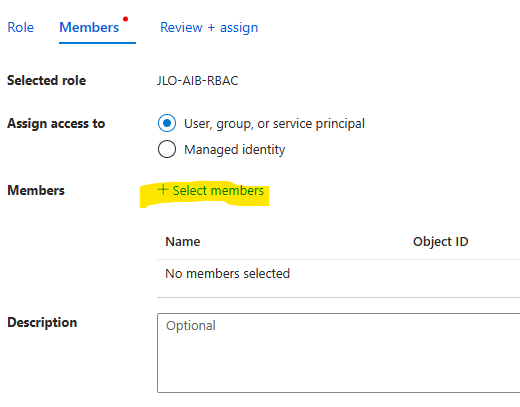
Task: Go to Review + assign tab
Action: point(209,27)
